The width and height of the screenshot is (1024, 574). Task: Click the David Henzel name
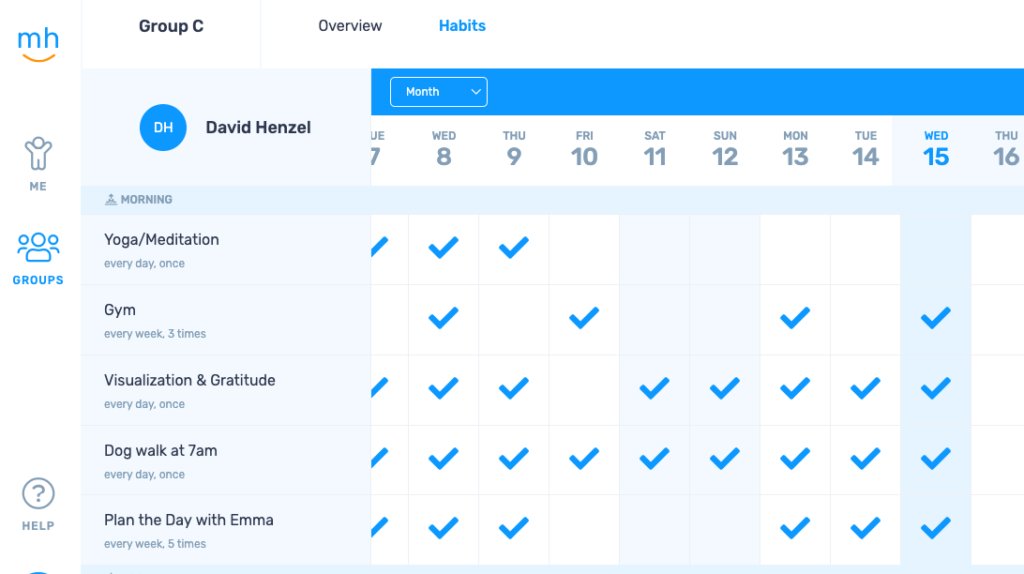coord(258,127)
